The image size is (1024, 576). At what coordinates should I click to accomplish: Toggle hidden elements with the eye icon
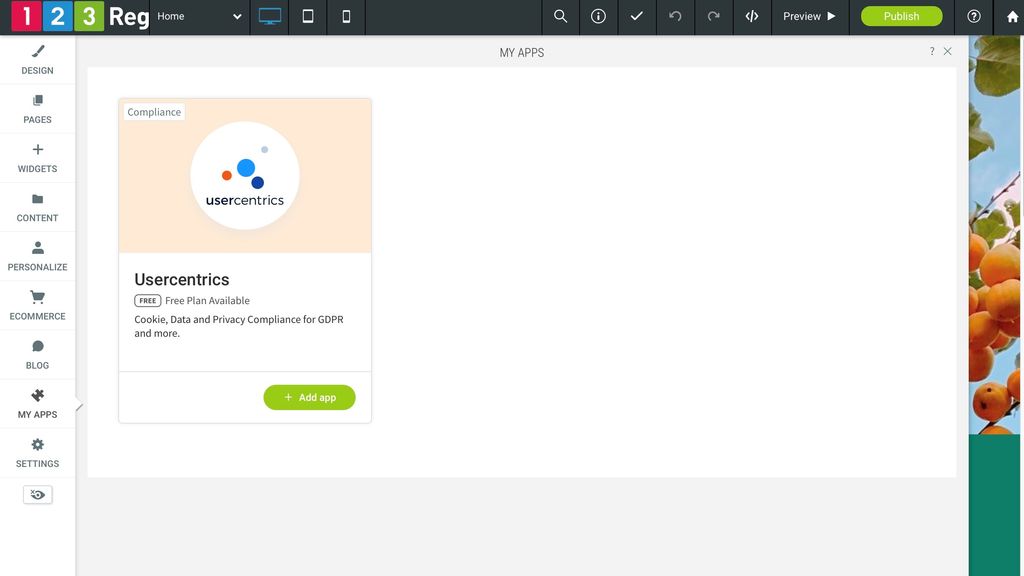(x=37, y=493)
